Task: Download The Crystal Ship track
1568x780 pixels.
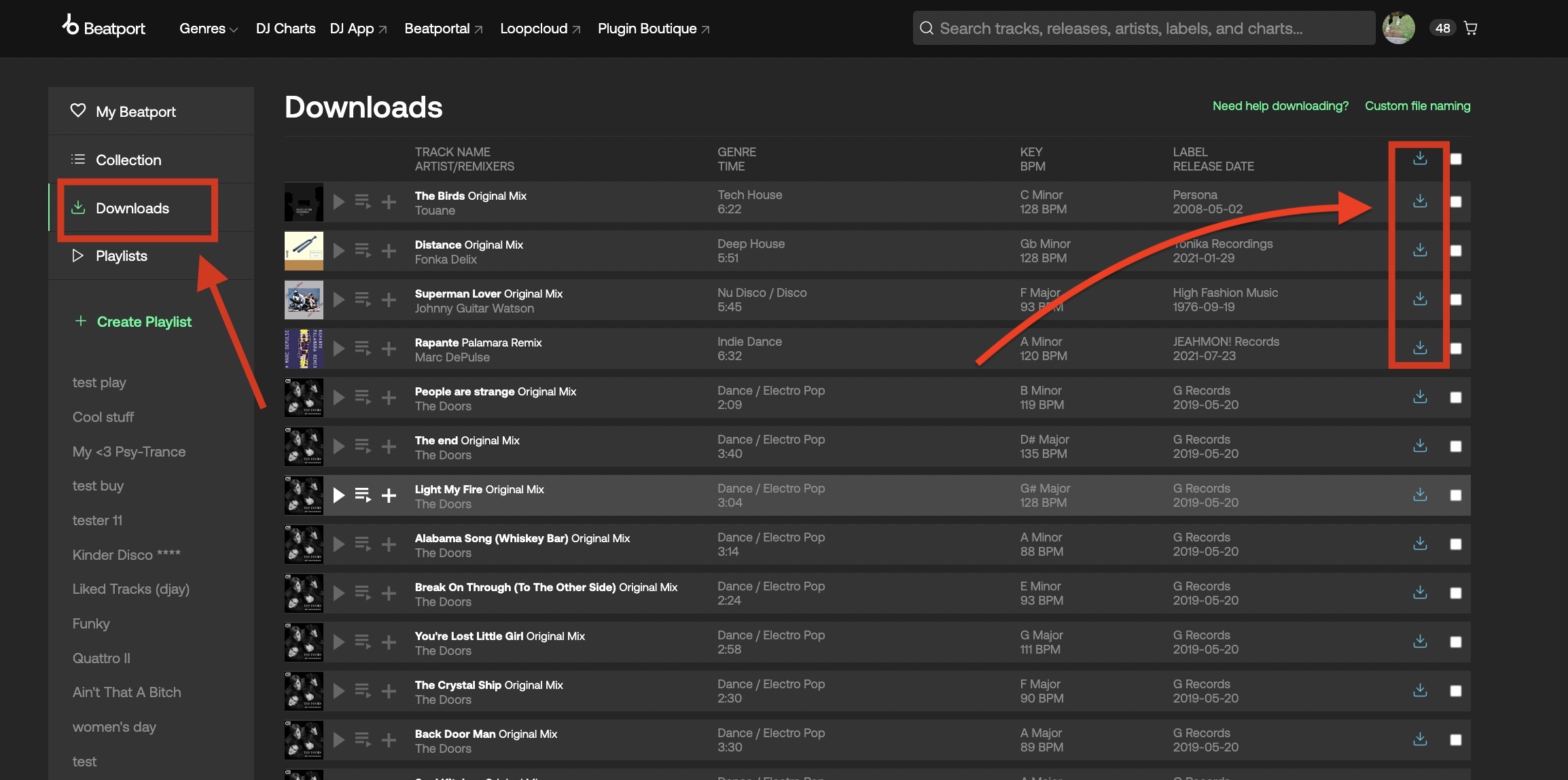Action: click(x=1420, y=690)
